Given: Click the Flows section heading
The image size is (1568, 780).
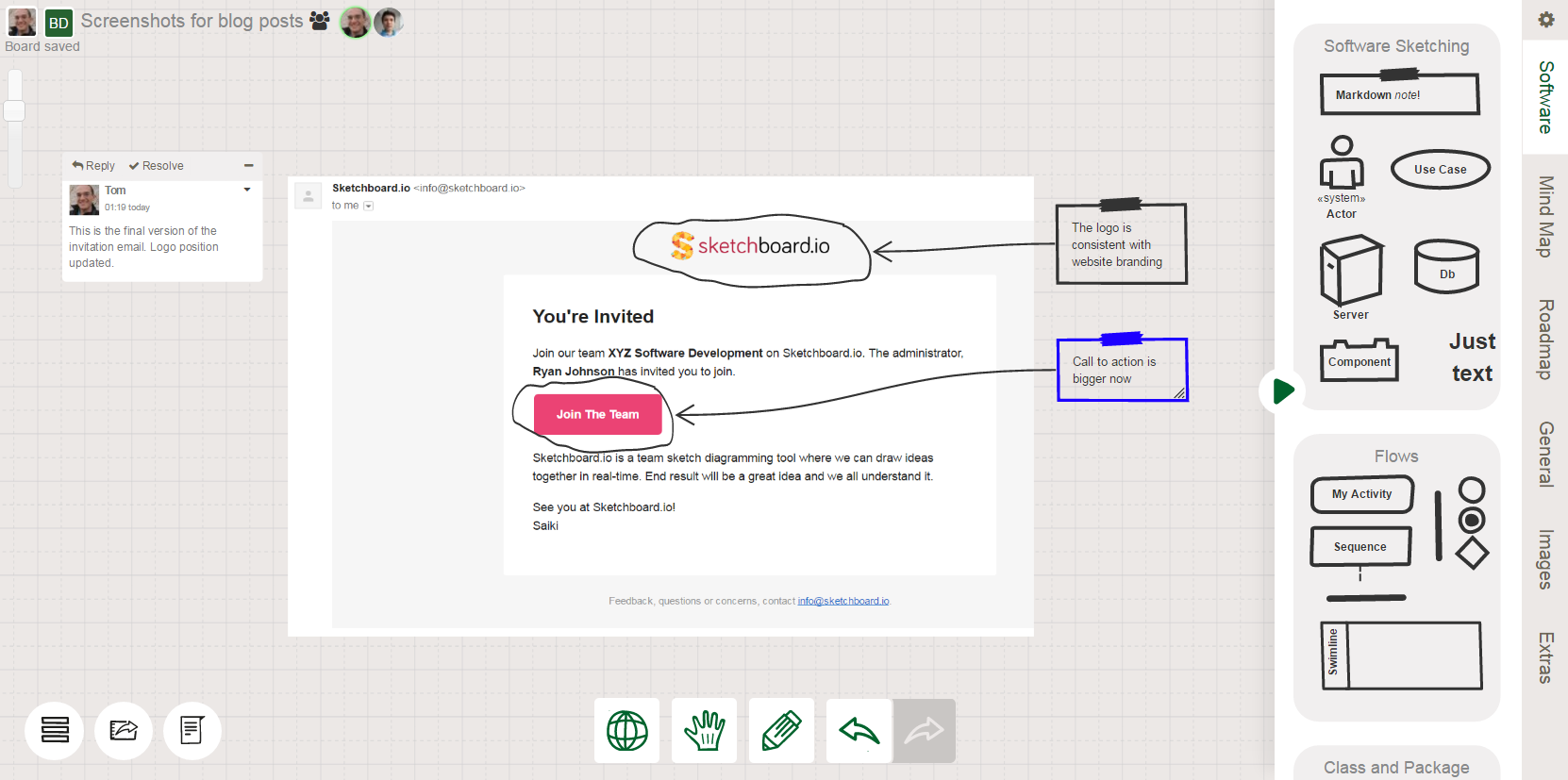Looking at the screenshot, I should [x=1396, y=456].
